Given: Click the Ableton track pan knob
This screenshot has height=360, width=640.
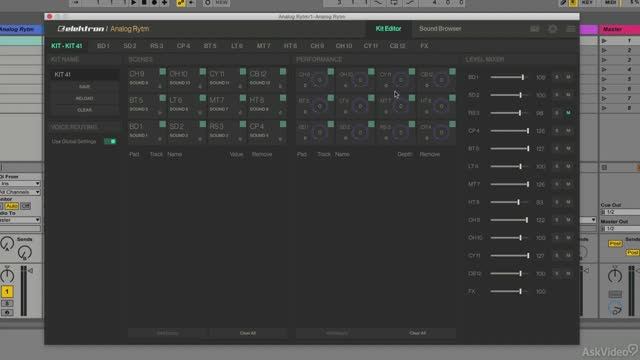Looking at the screenshot, I should coord(7,276).
